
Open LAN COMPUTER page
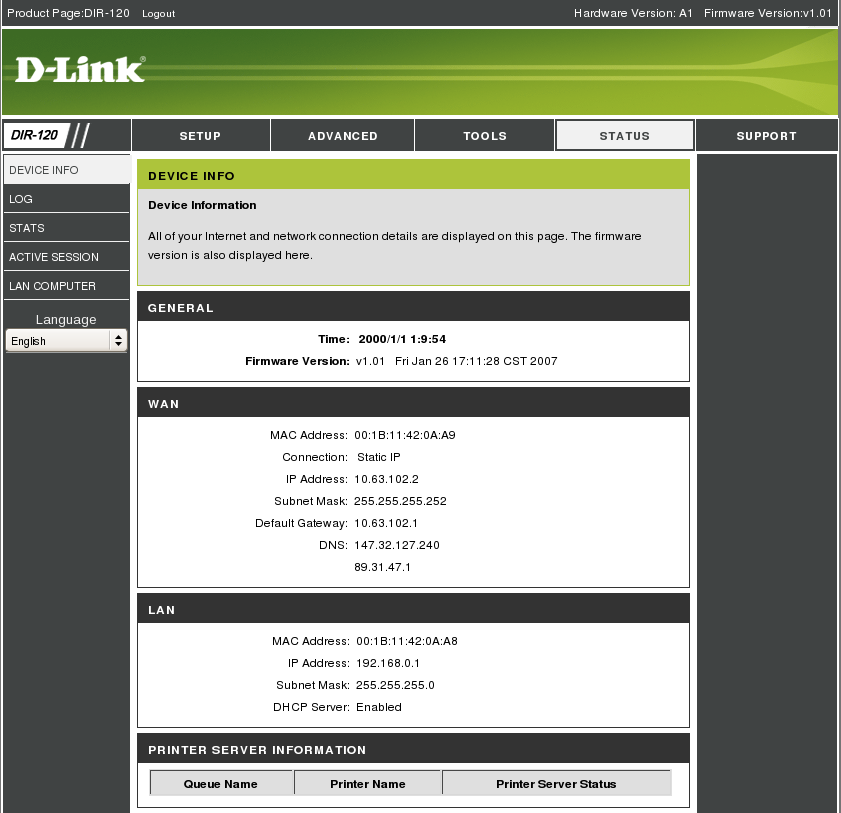pos(67,286)
